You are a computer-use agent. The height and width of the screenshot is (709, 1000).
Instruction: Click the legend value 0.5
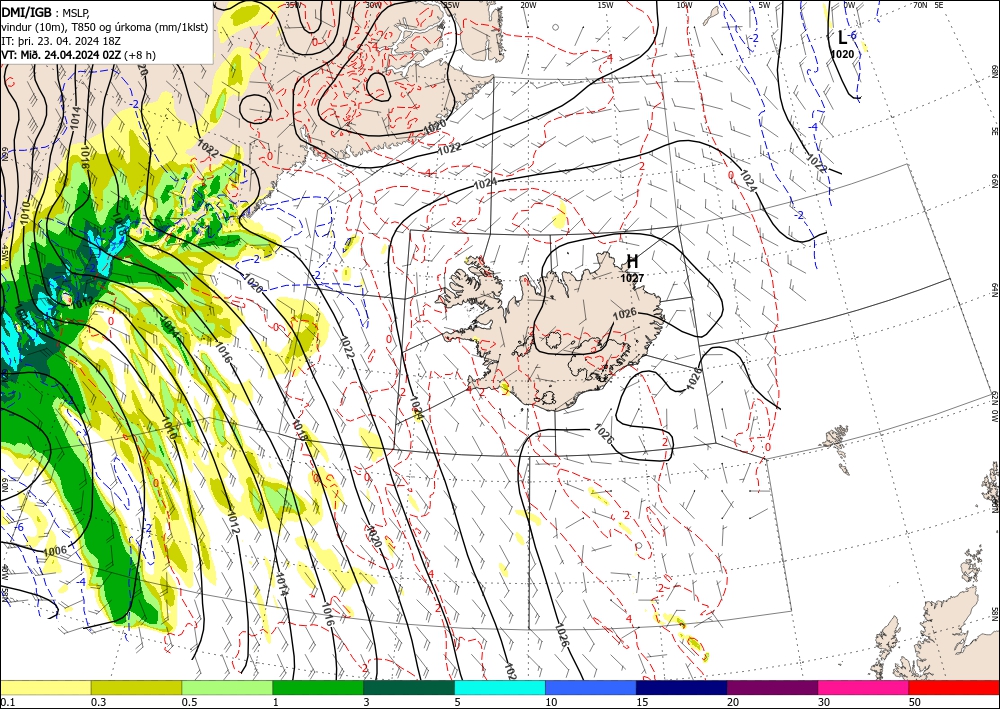(x=189, y=702)
